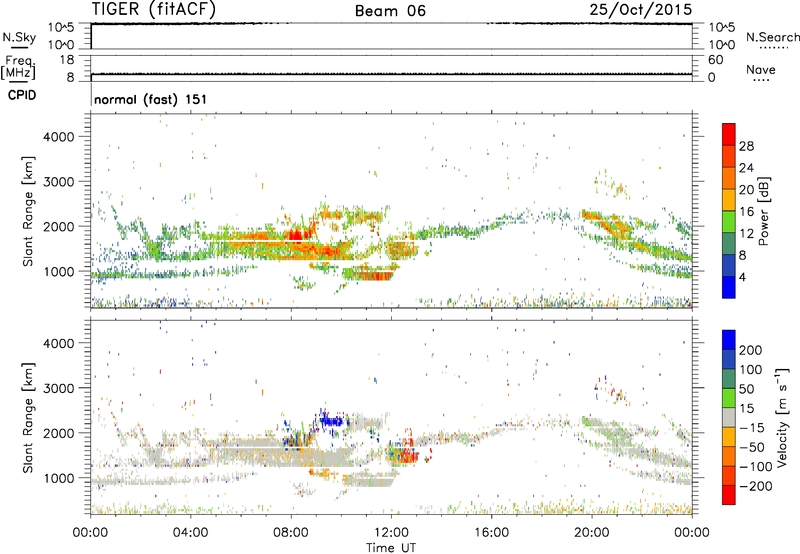
Task: Select the 1000 tick in the power panel
Action: [59, 271]
